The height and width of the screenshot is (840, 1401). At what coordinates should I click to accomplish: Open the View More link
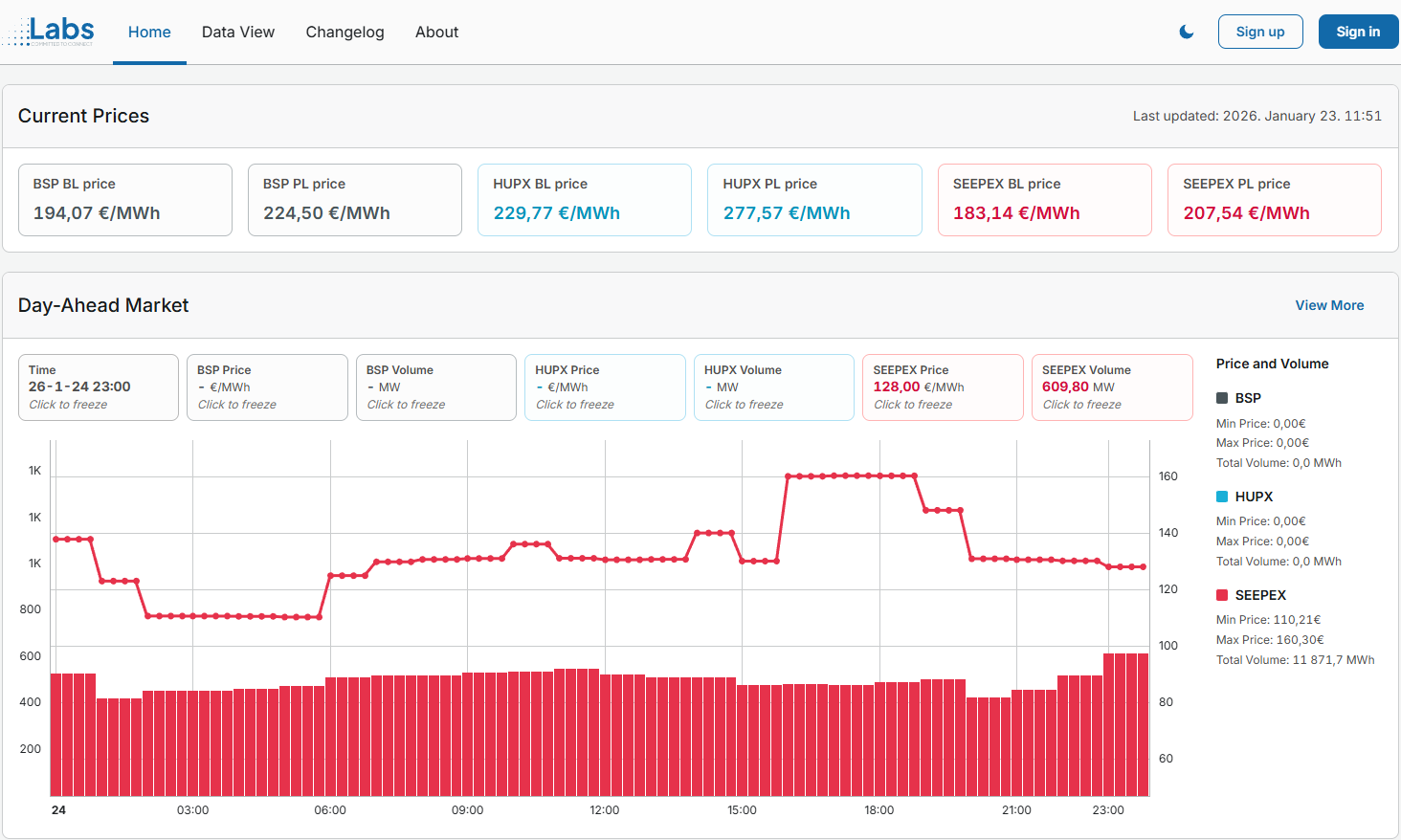(1329, 305)
